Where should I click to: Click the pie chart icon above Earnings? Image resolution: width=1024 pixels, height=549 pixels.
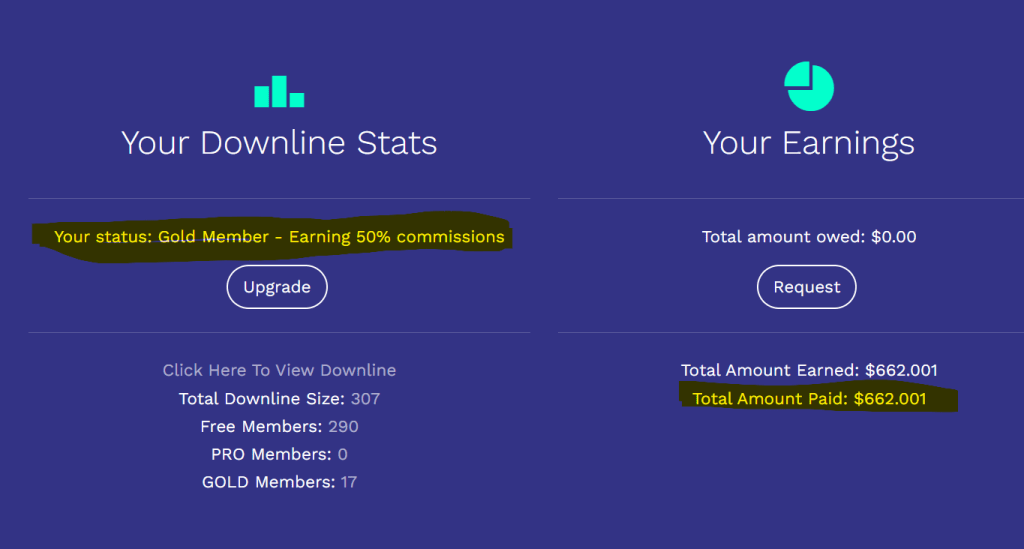coord(809,86)
